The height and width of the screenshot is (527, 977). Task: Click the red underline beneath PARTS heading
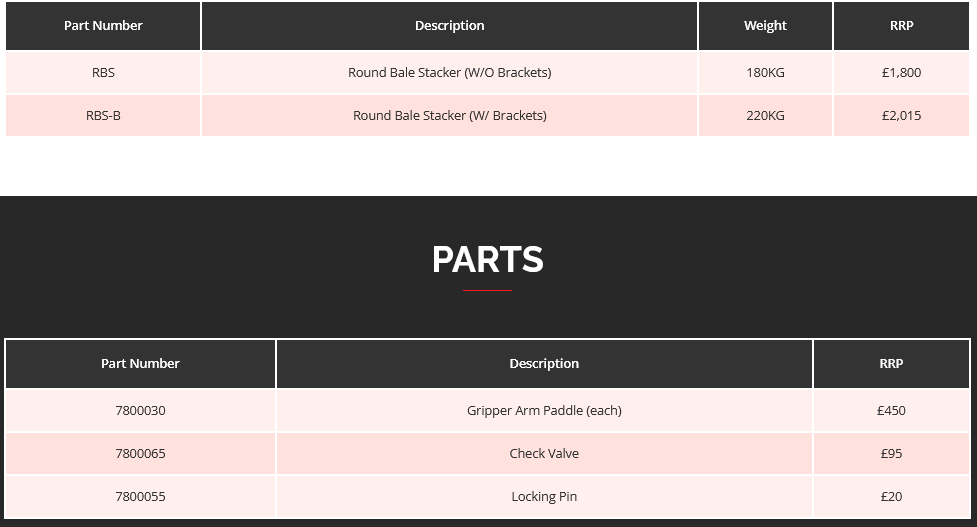[487, 291]
